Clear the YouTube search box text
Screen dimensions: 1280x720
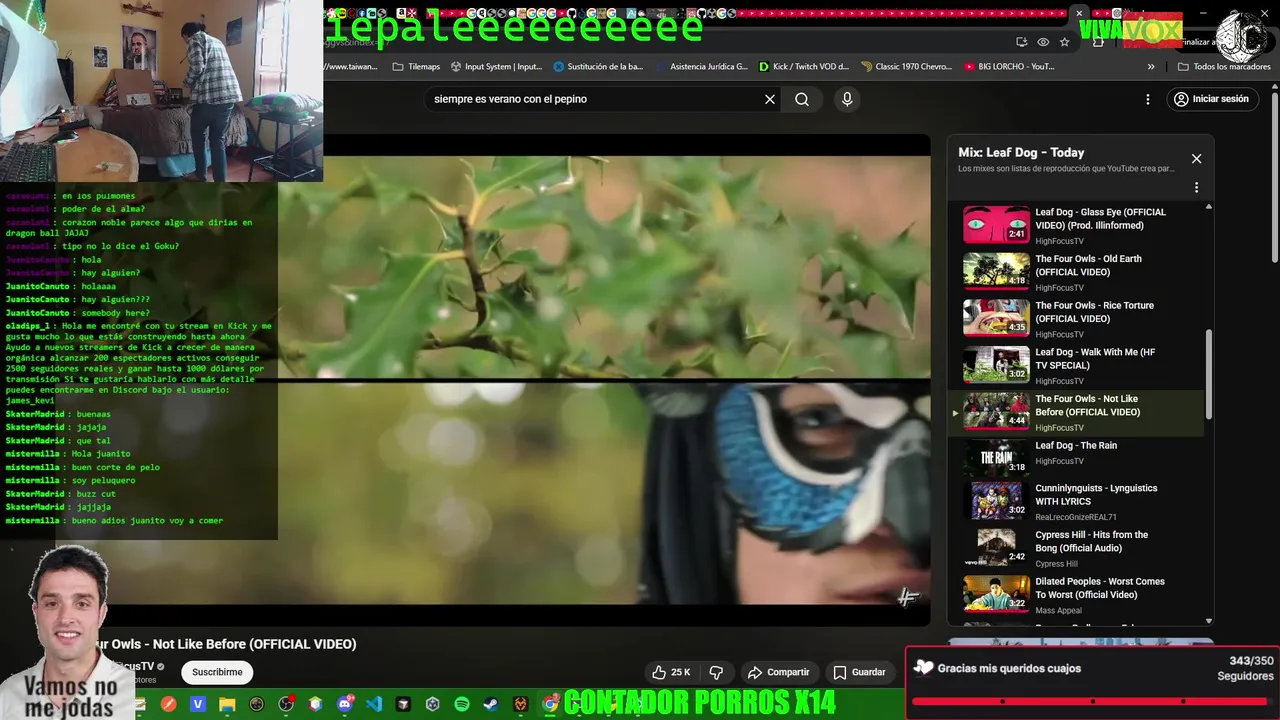tap(770, 99)
